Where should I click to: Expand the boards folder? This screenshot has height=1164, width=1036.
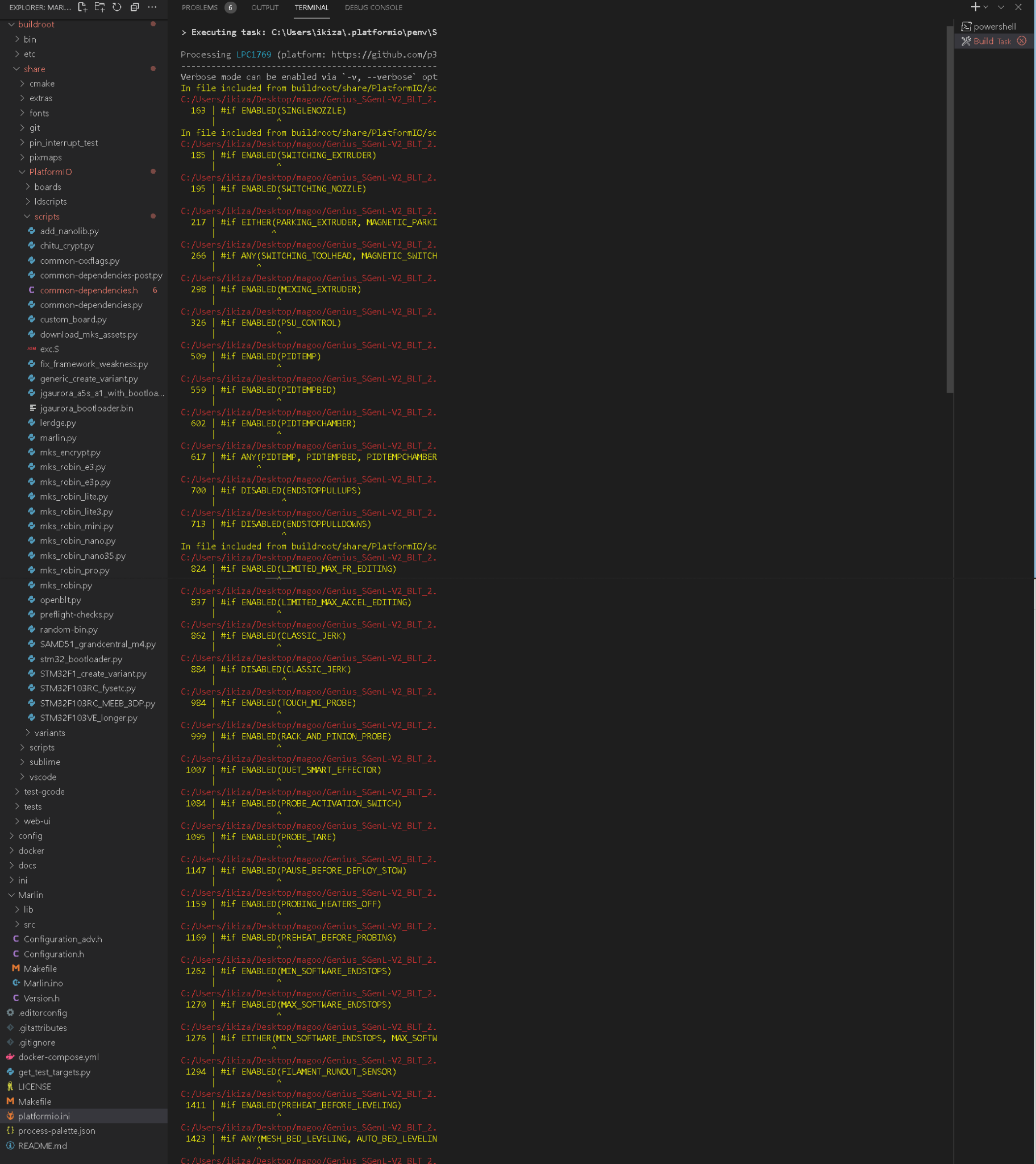click(28, 187)
